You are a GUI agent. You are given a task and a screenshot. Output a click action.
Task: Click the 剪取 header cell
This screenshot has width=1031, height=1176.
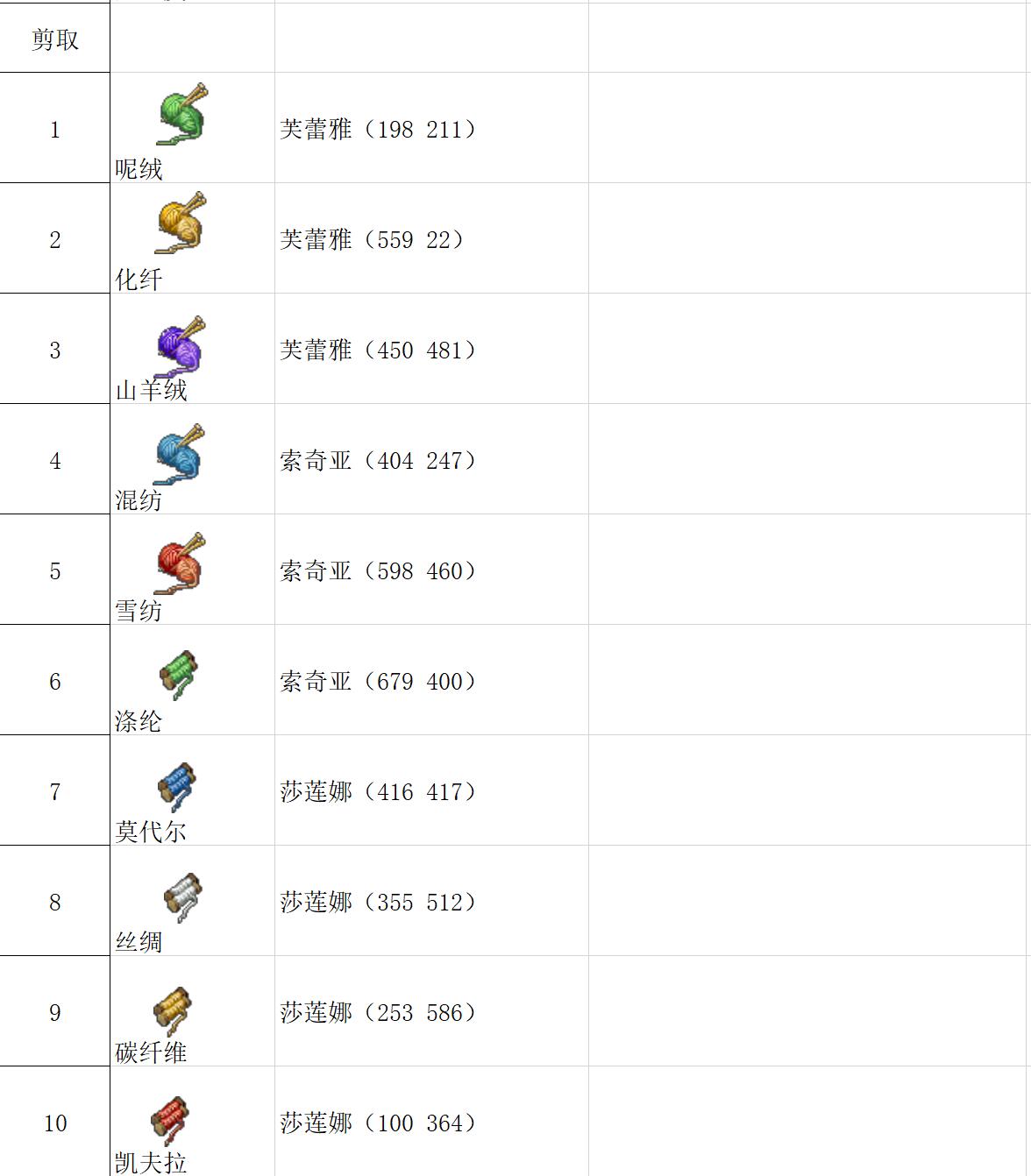click(54, 39)
